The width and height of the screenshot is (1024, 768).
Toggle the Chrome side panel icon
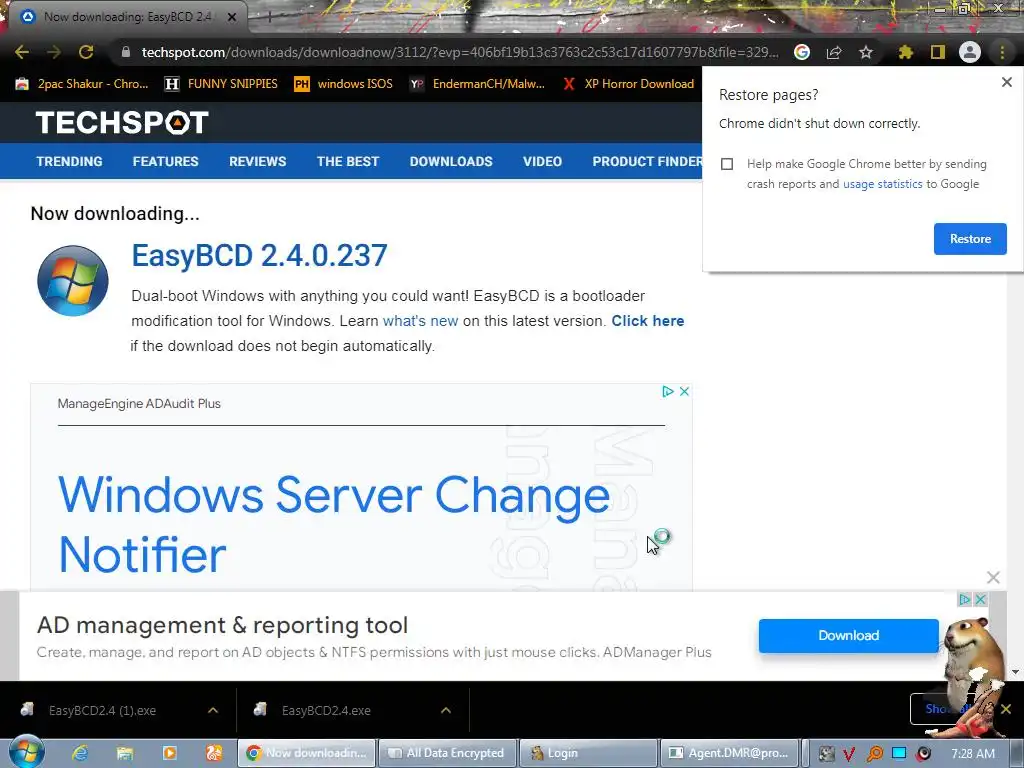(938, 52)
